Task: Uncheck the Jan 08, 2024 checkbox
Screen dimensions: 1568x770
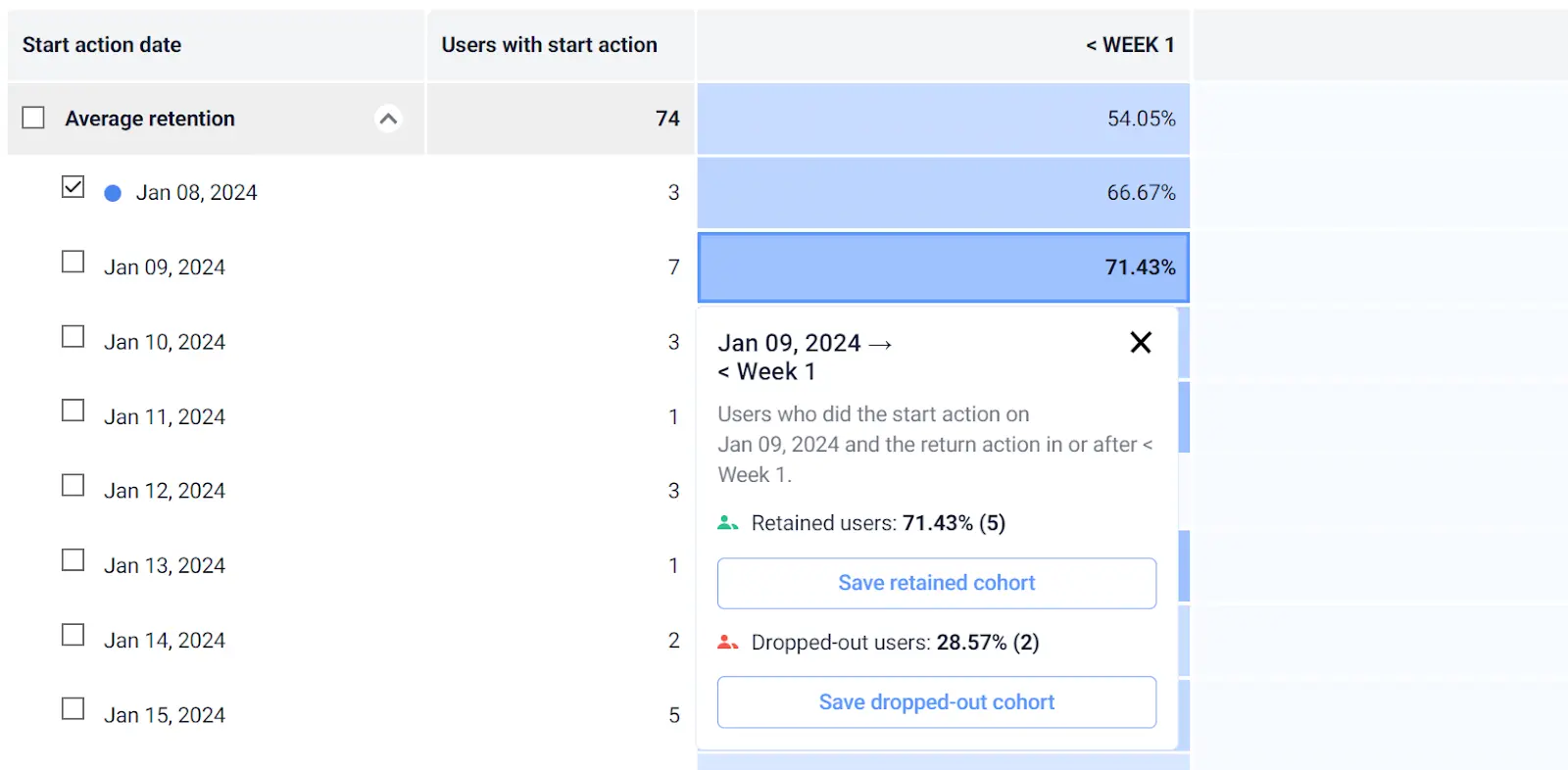Action: click(73, 187)
